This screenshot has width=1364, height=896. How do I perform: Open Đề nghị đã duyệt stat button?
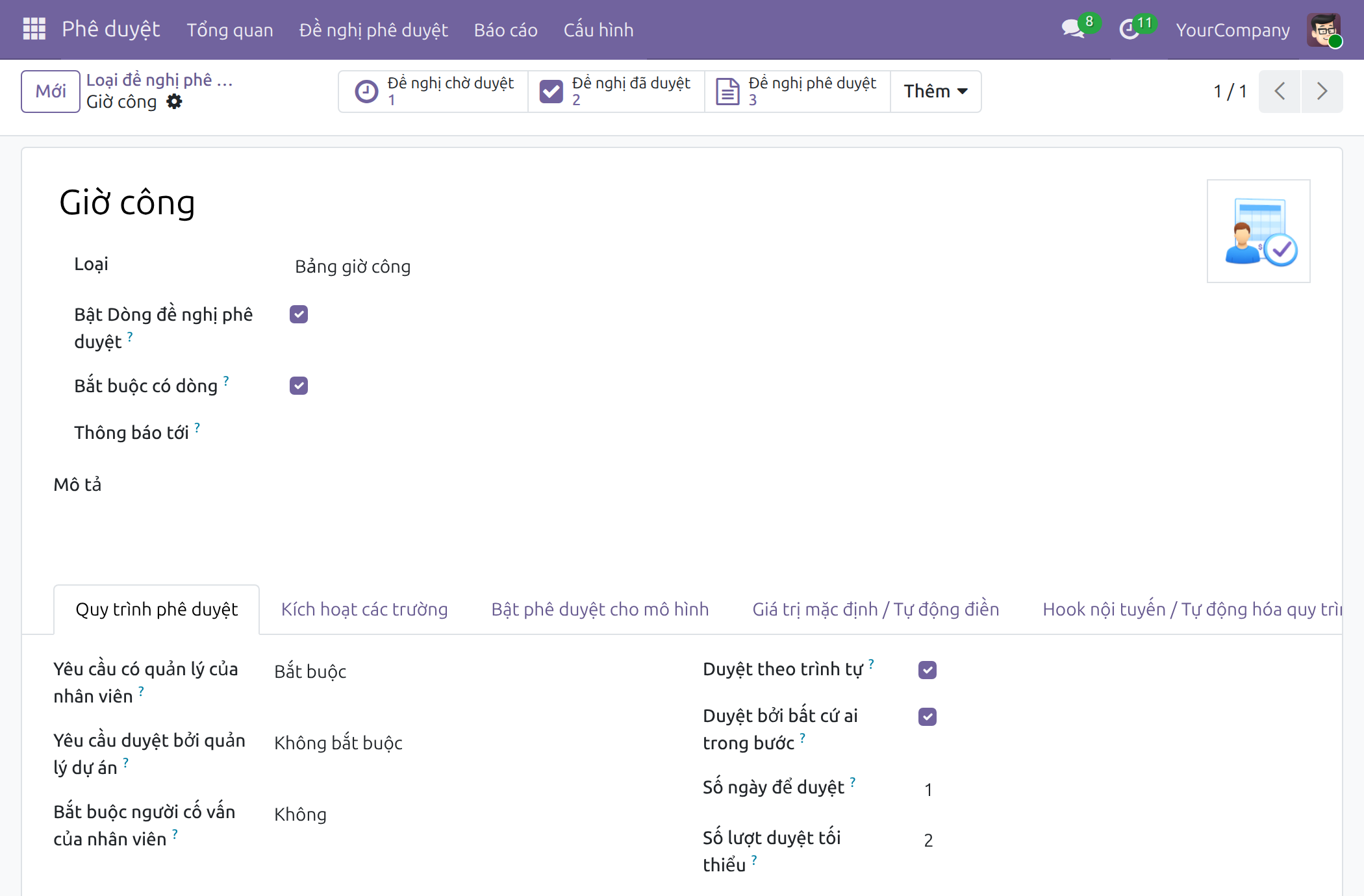click(616, 92)
